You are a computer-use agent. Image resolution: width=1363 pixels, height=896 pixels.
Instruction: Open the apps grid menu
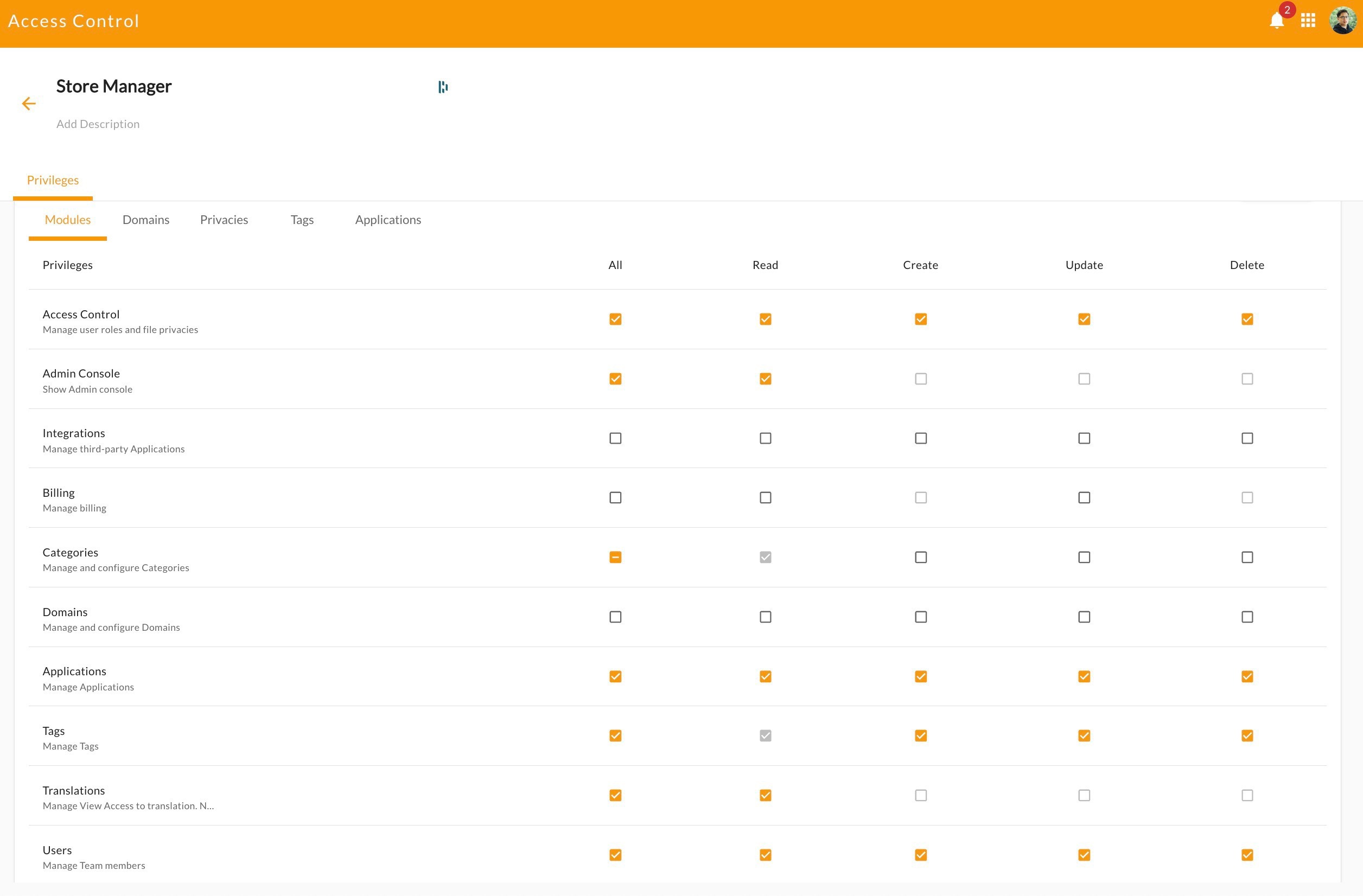[x=1308, y=21]
